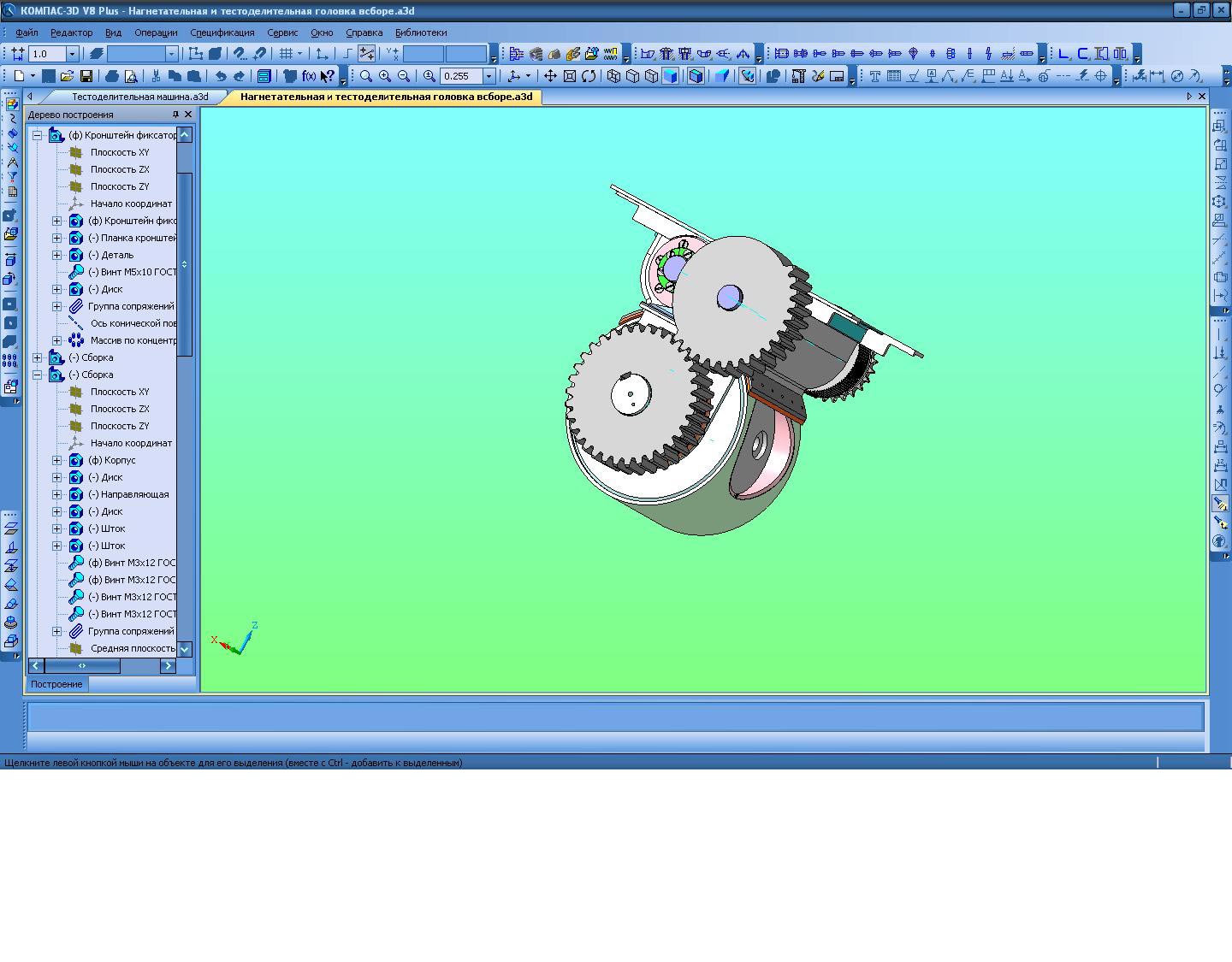Expand the Корпус tree node
The height and width of the screenshot is (962, 1232).
coord(57,460)
